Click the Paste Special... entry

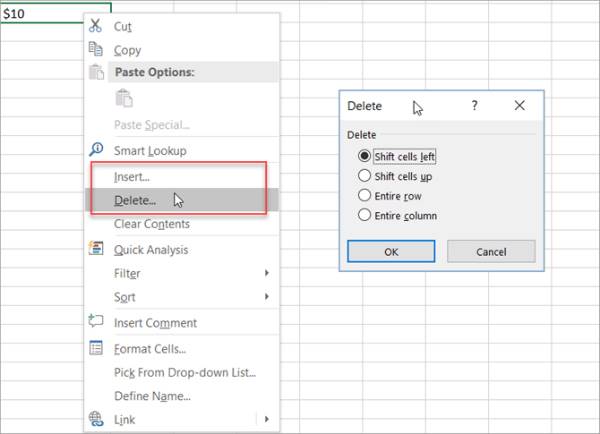pos(182,124)
